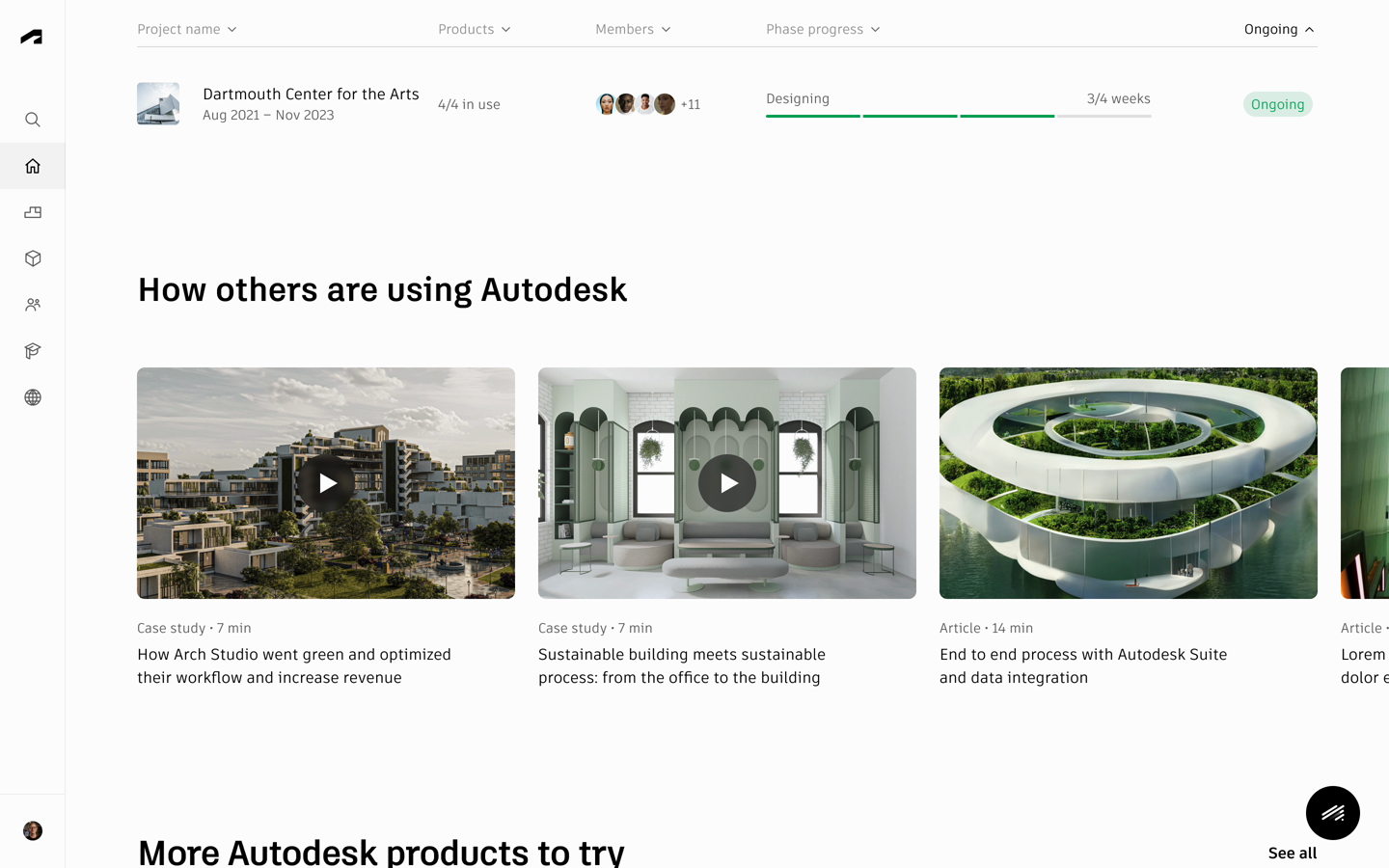The width and height of the screenshot is (1389, 868).
Task: Collapse the Ongoing status filter
Action: click(x=1279, y=29)
